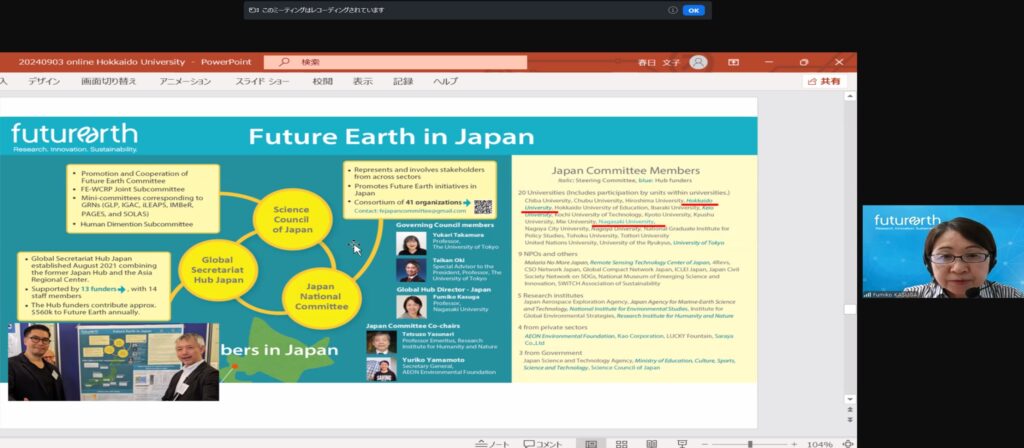Open Slide Sorter view icon
This screenshot has height=448, width=1024.
click(621, 443)
